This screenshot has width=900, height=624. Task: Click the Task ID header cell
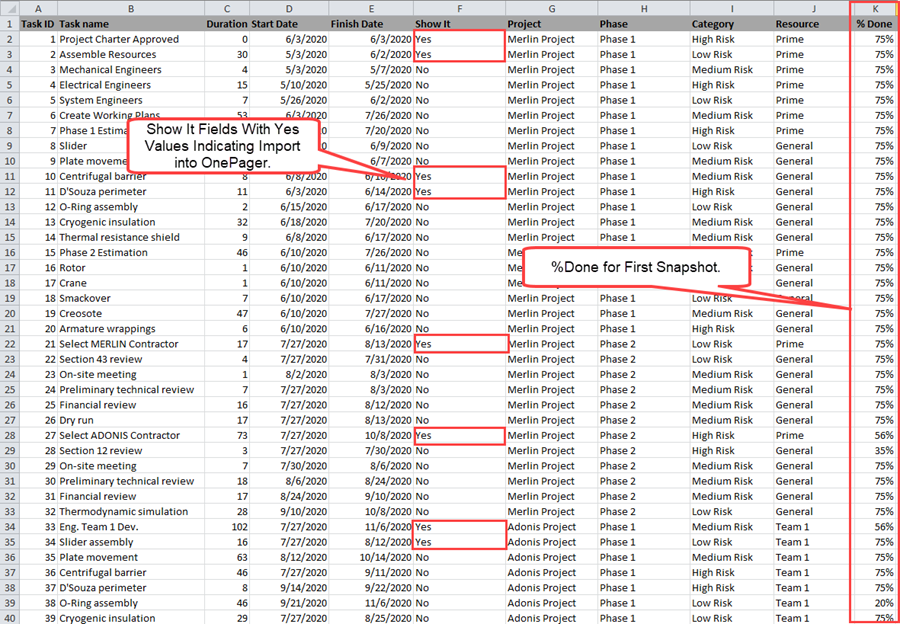click(37, 23)
